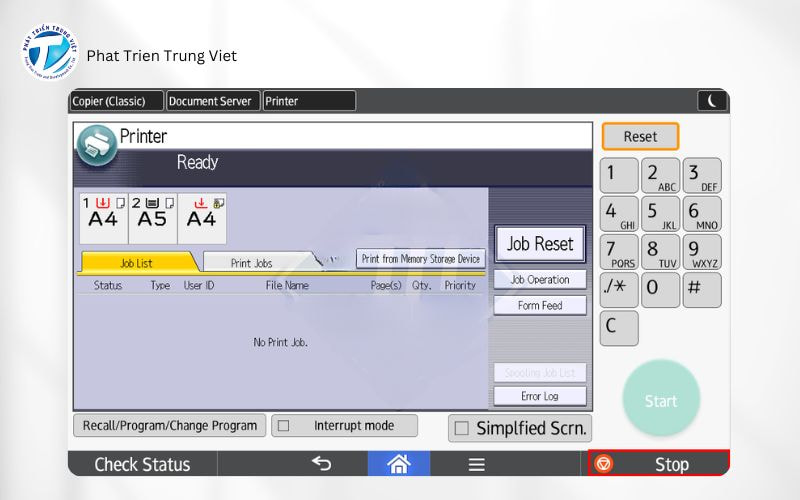Viewport: 800px width, 500px height.
Task: Enable the Interrupt mode checkbox
Action: point(283,426)
